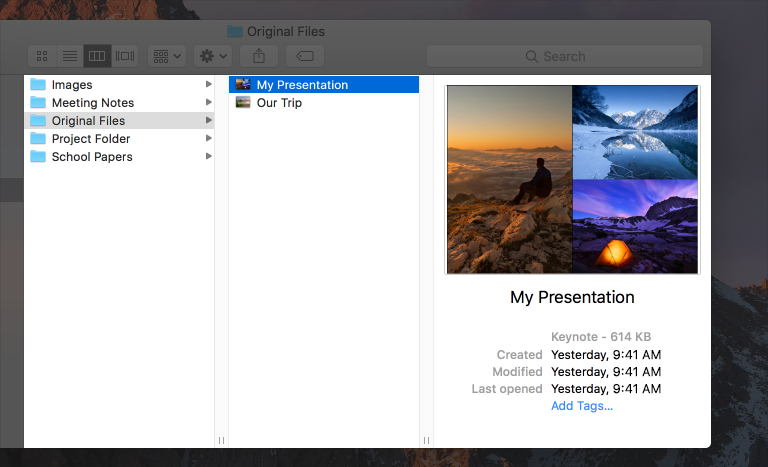Screen dimensions: 768x467
Task: Click the Share toolbar button
Action: pyautogui.click(x=259, y=56)
